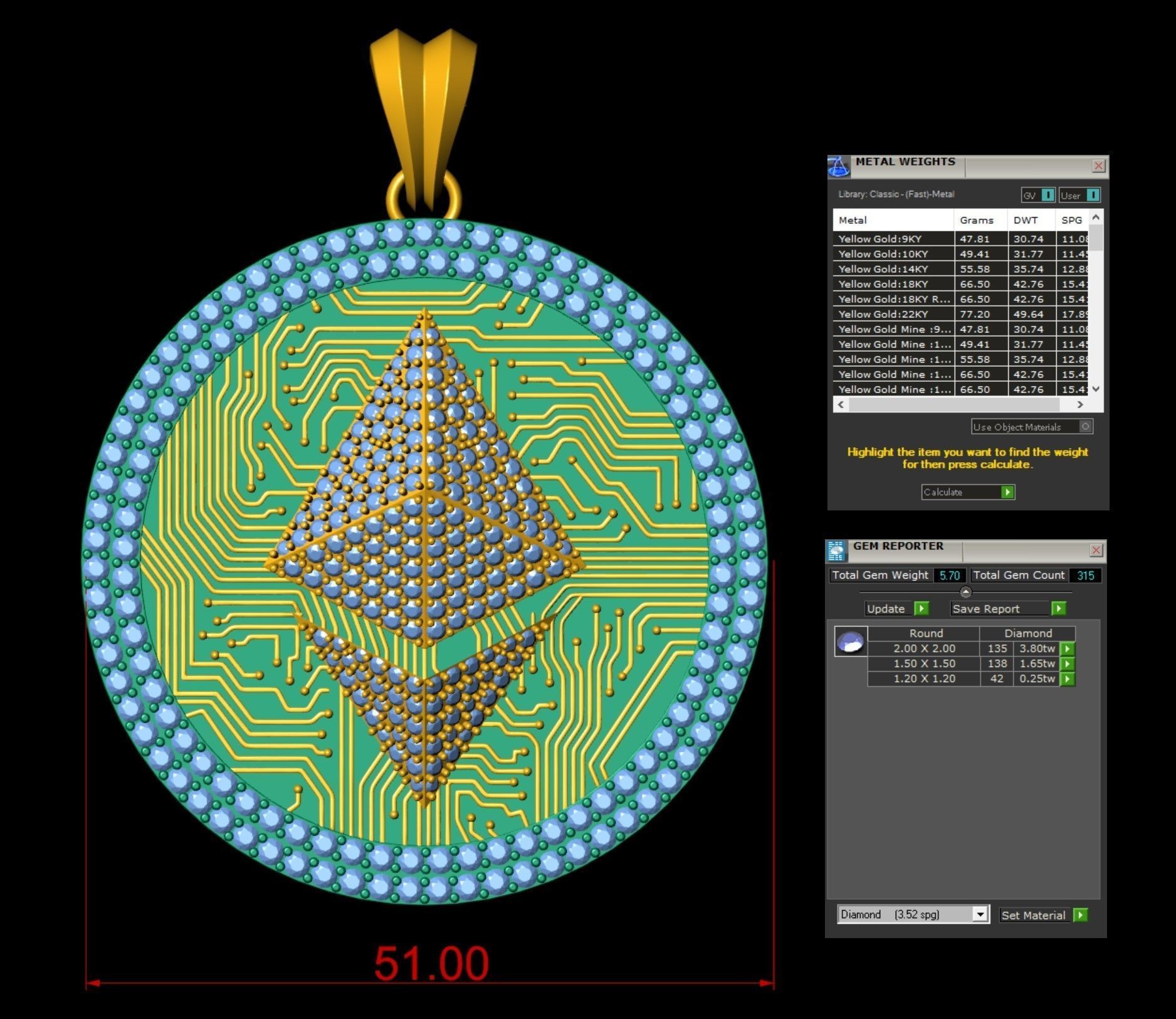Viewport: 1176px width, 1019px height.
Task: Click the Set Material button
Action: (1036, 916)
